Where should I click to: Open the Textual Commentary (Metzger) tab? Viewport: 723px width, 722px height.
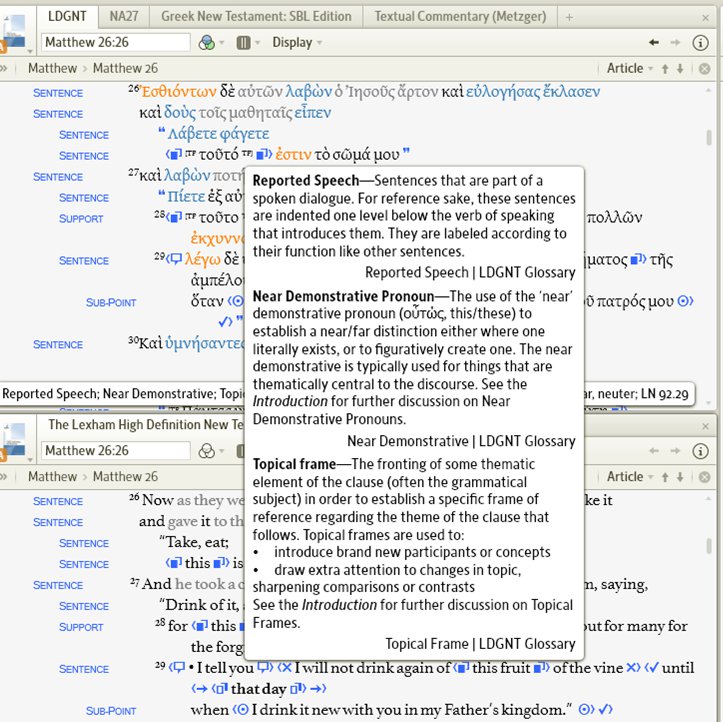[x=460, y=17]
